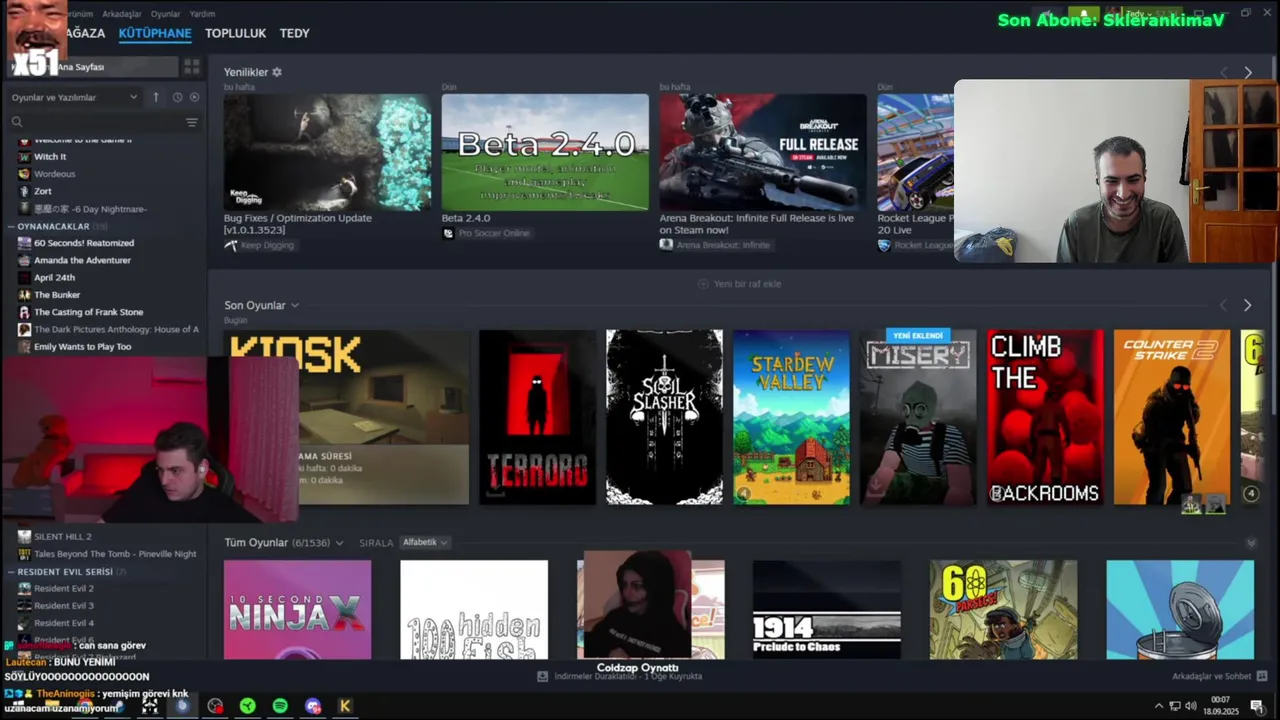Select 60 Seconds! Reatomized in list

click(84, 243)
